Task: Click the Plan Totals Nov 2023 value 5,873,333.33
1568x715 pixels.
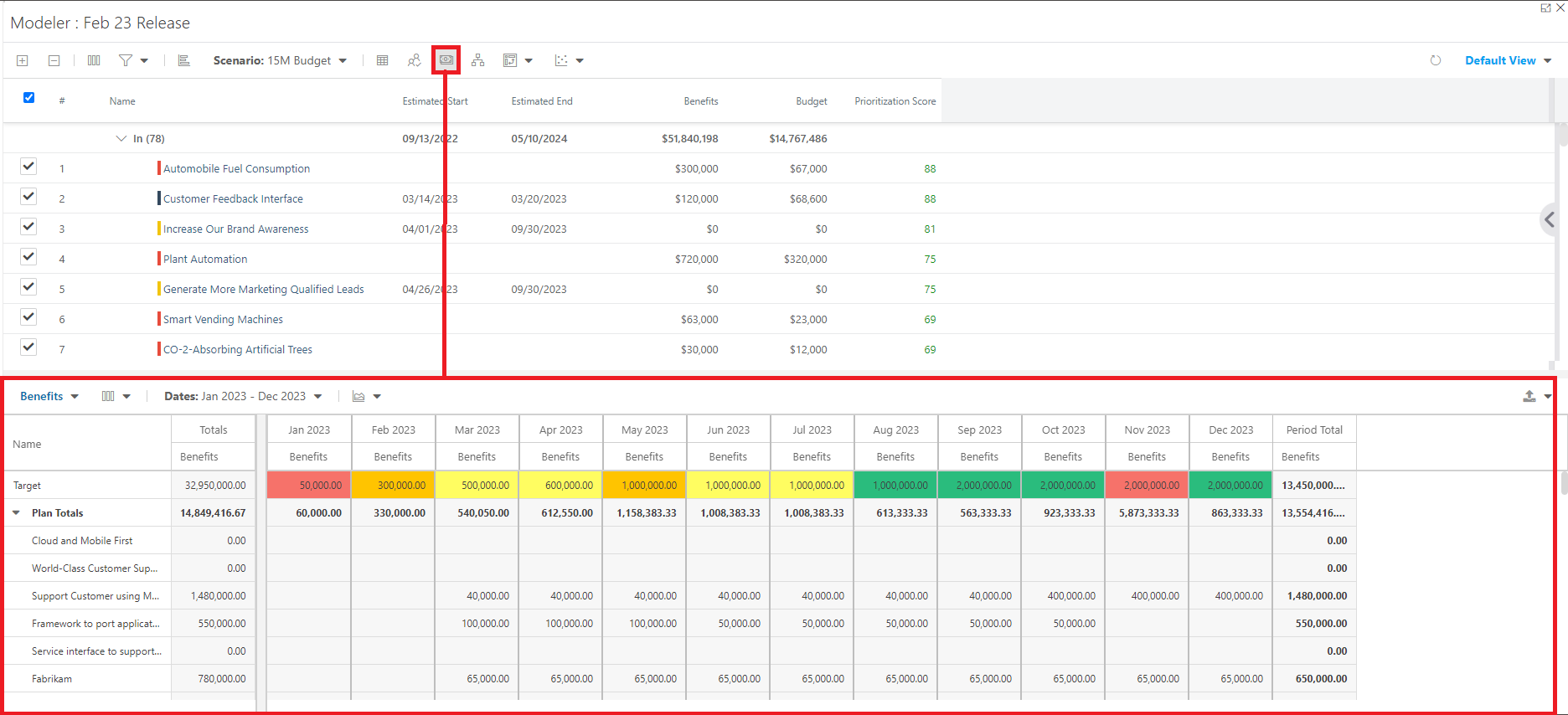Action: (1147, 512)
